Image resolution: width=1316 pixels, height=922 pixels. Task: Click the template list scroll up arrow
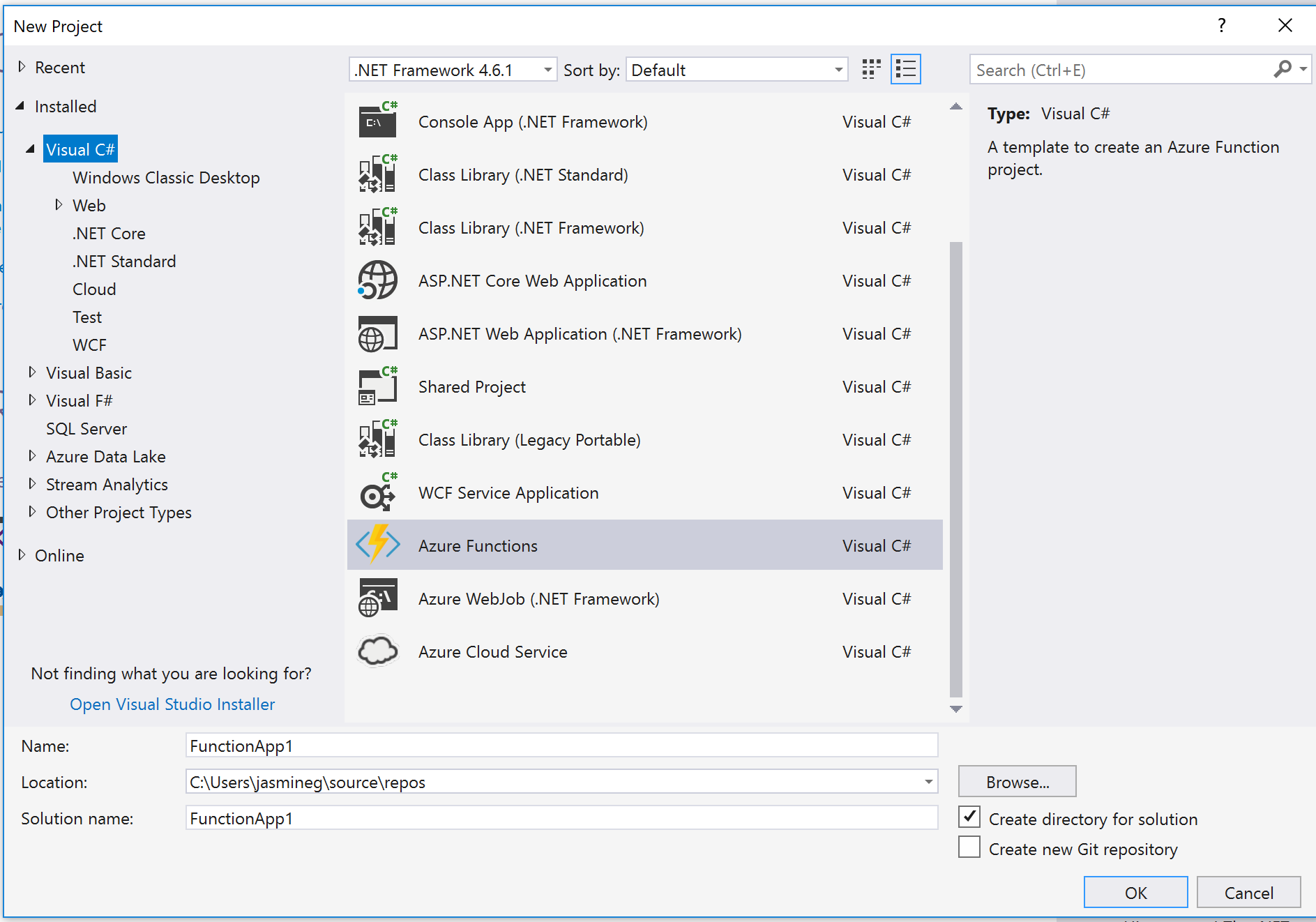[956, 107]
